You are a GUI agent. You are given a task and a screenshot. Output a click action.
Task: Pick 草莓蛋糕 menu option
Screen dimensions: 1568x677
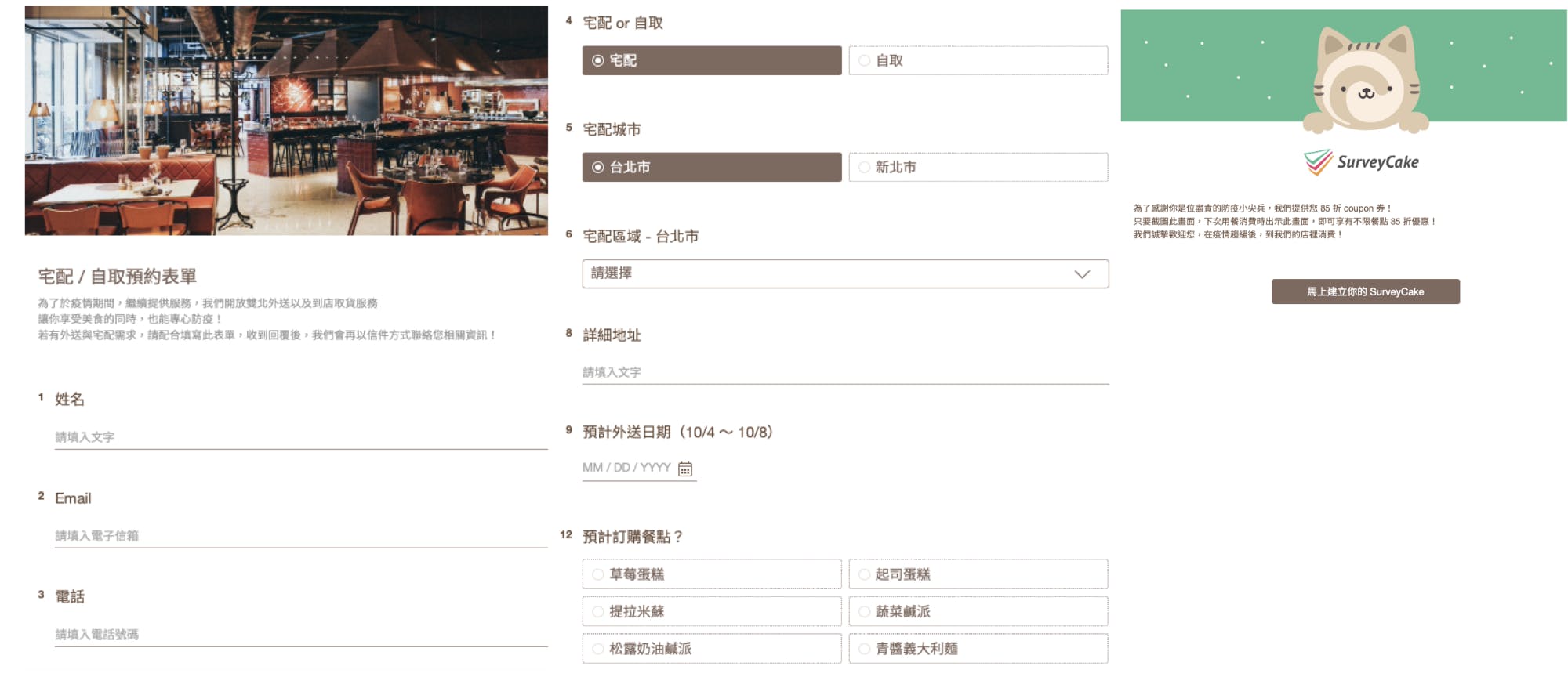[712, 574]
